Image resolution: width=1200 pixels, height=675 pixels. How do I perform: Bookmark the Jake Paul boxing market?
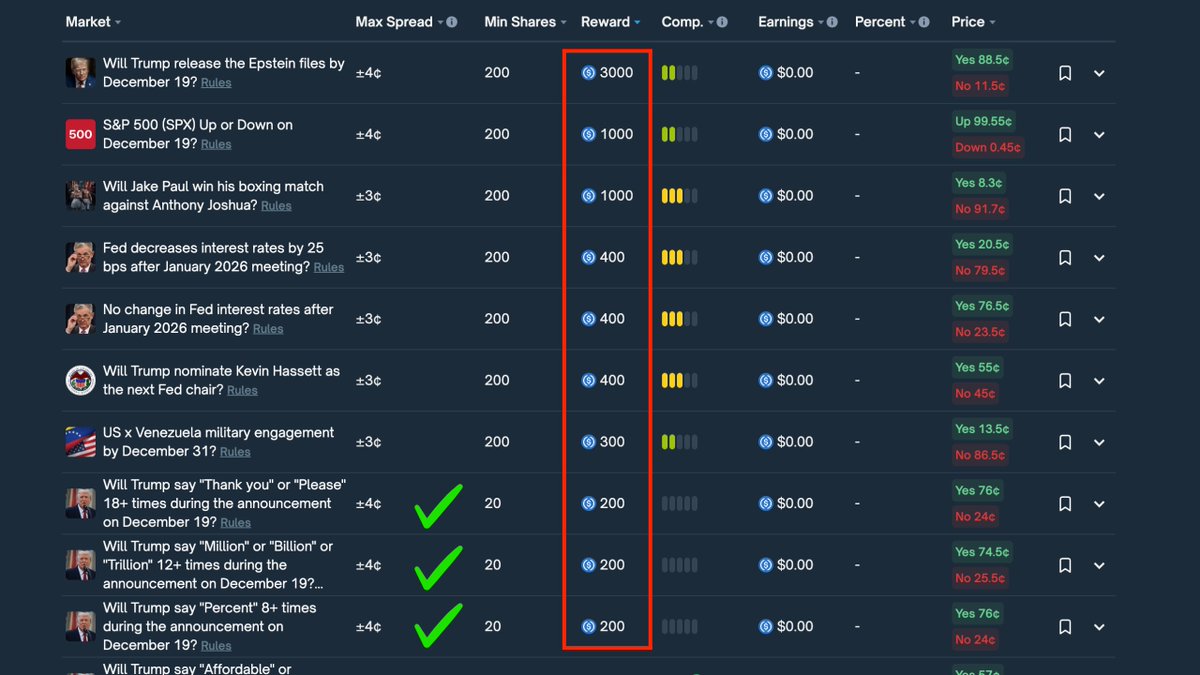pos(1065,195)
